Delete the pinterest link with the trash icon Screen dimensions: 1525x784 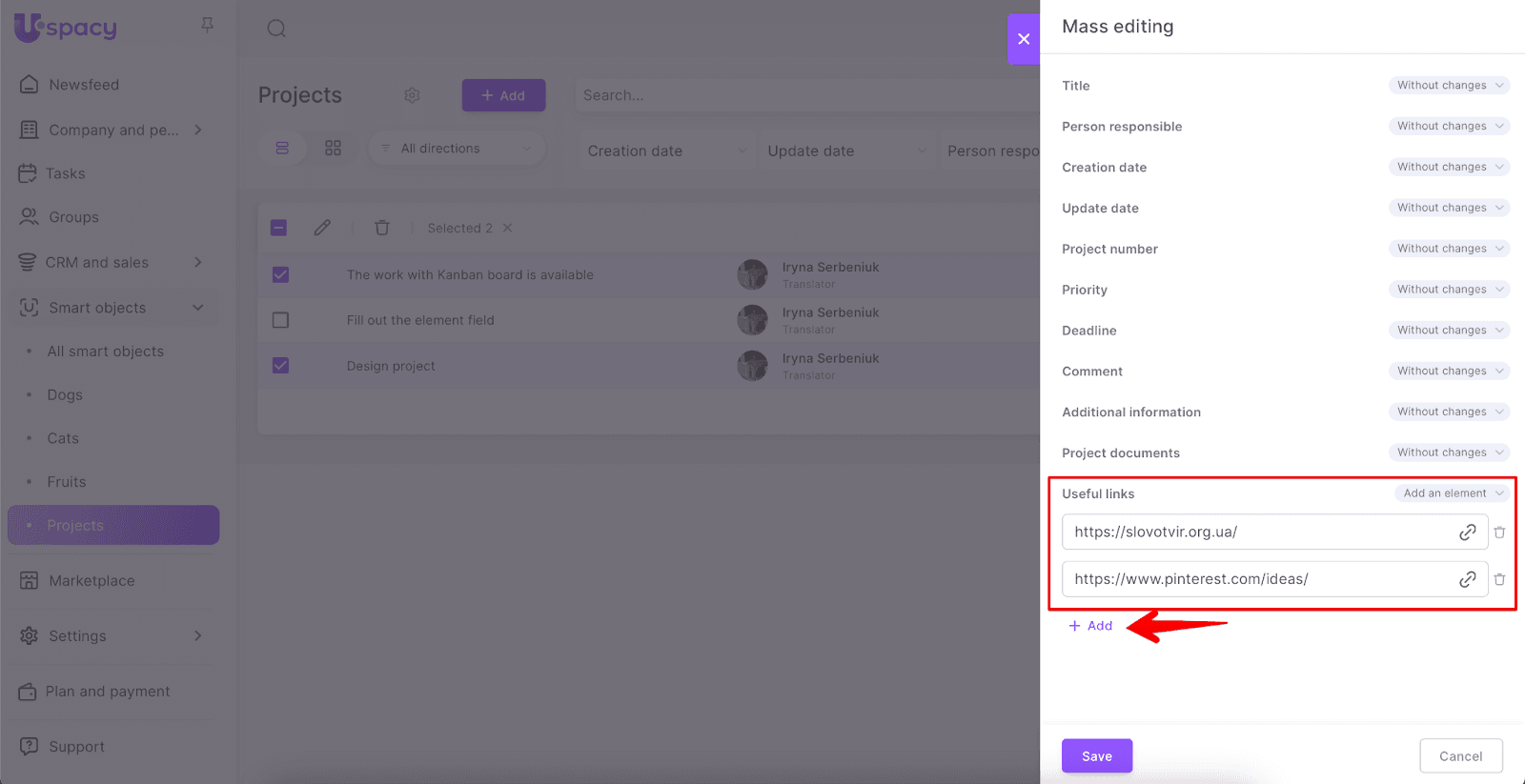coord(1499,579)
